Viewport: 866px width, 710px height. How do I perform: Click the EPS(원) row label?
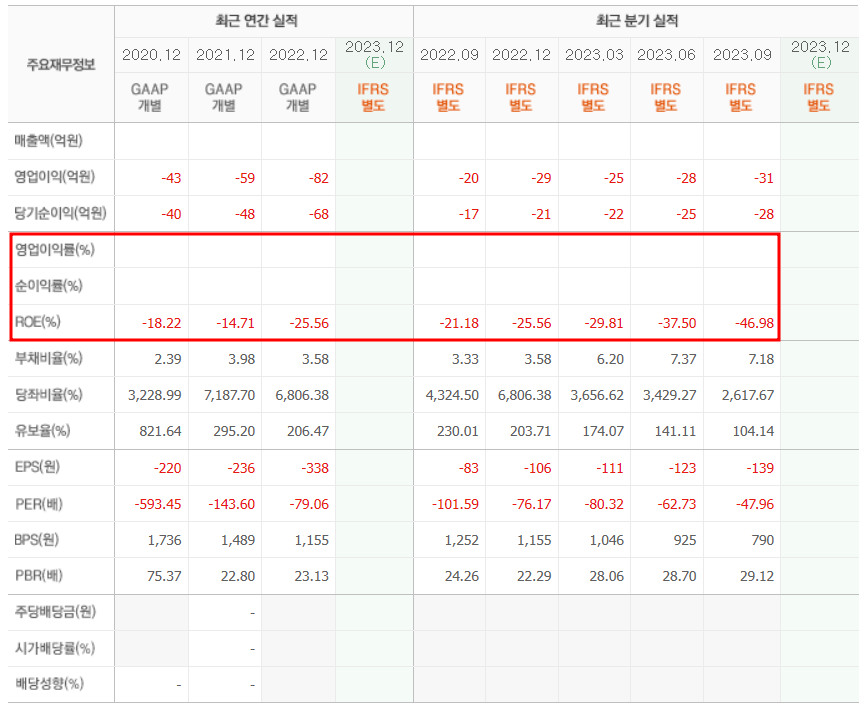tap(37, 467)
